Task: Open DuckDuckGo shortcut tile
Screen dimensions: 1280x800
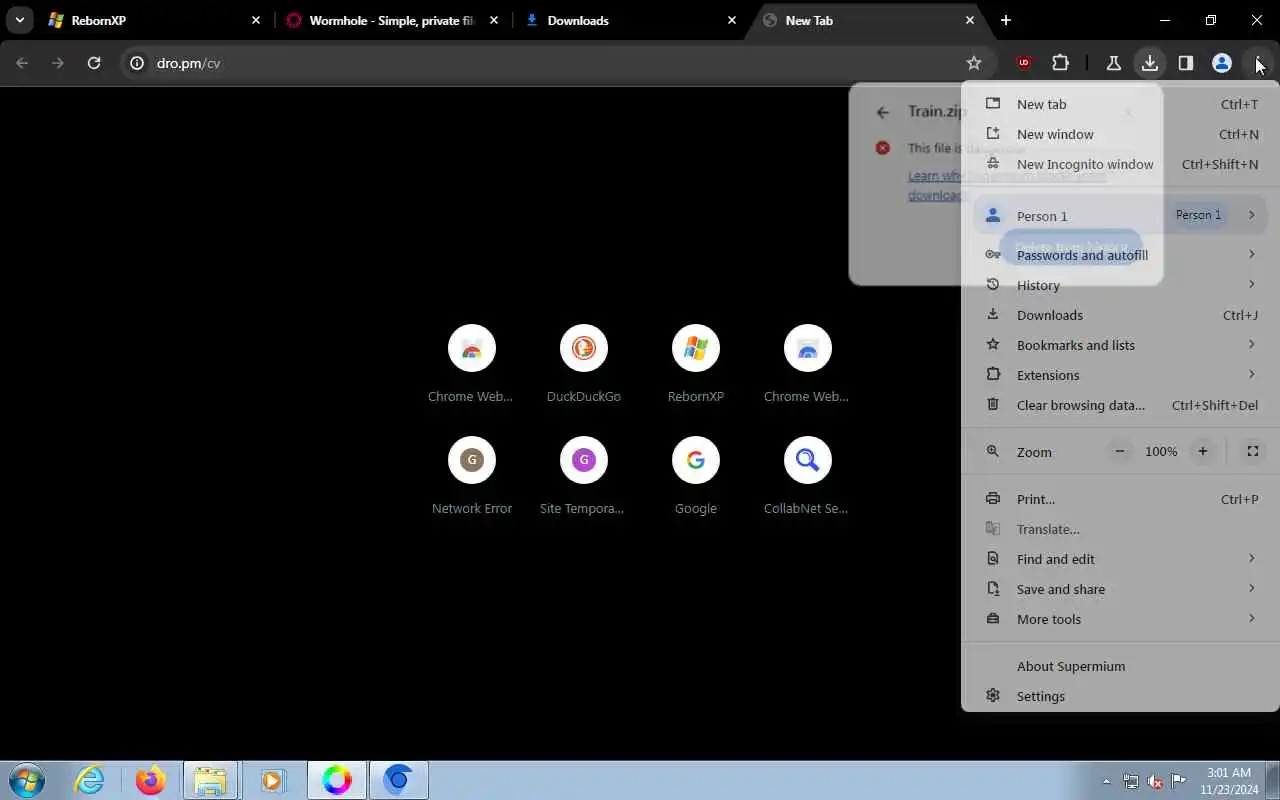Action: [x=583, y=363]
